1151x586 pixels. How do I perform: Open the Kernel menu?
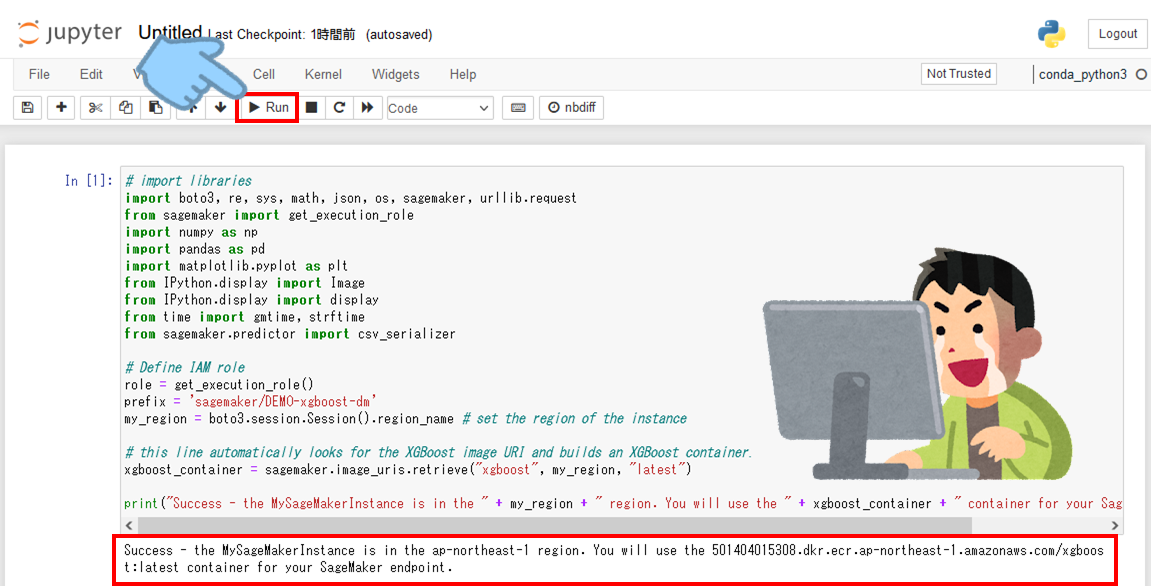tap(323, 74)
